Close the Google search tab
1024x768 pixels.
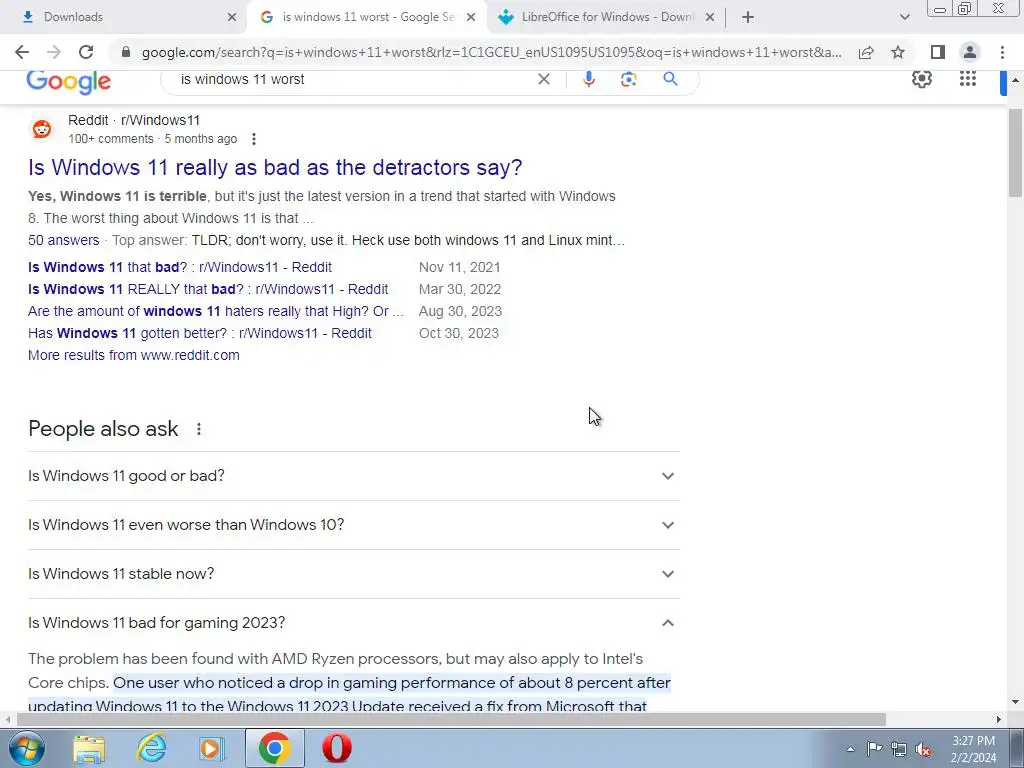[x=471, y=18]
